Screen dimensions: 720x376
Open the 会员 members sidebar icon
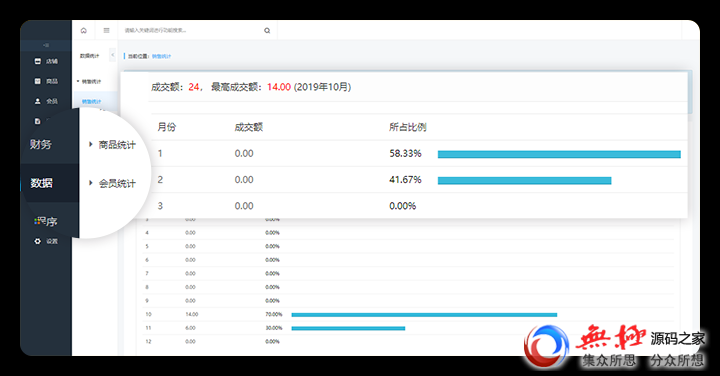[38, 101]
